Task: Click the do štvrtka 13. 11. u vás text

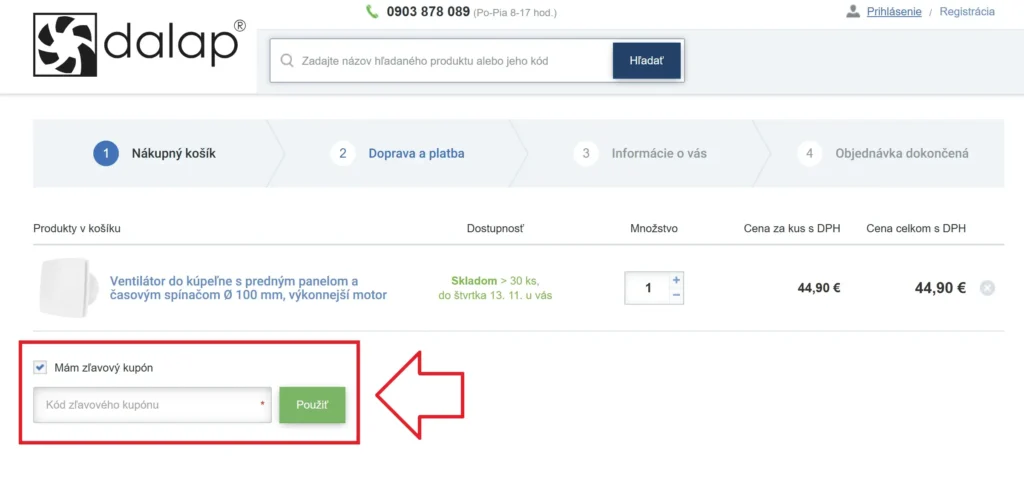Action: click(495, 296)
